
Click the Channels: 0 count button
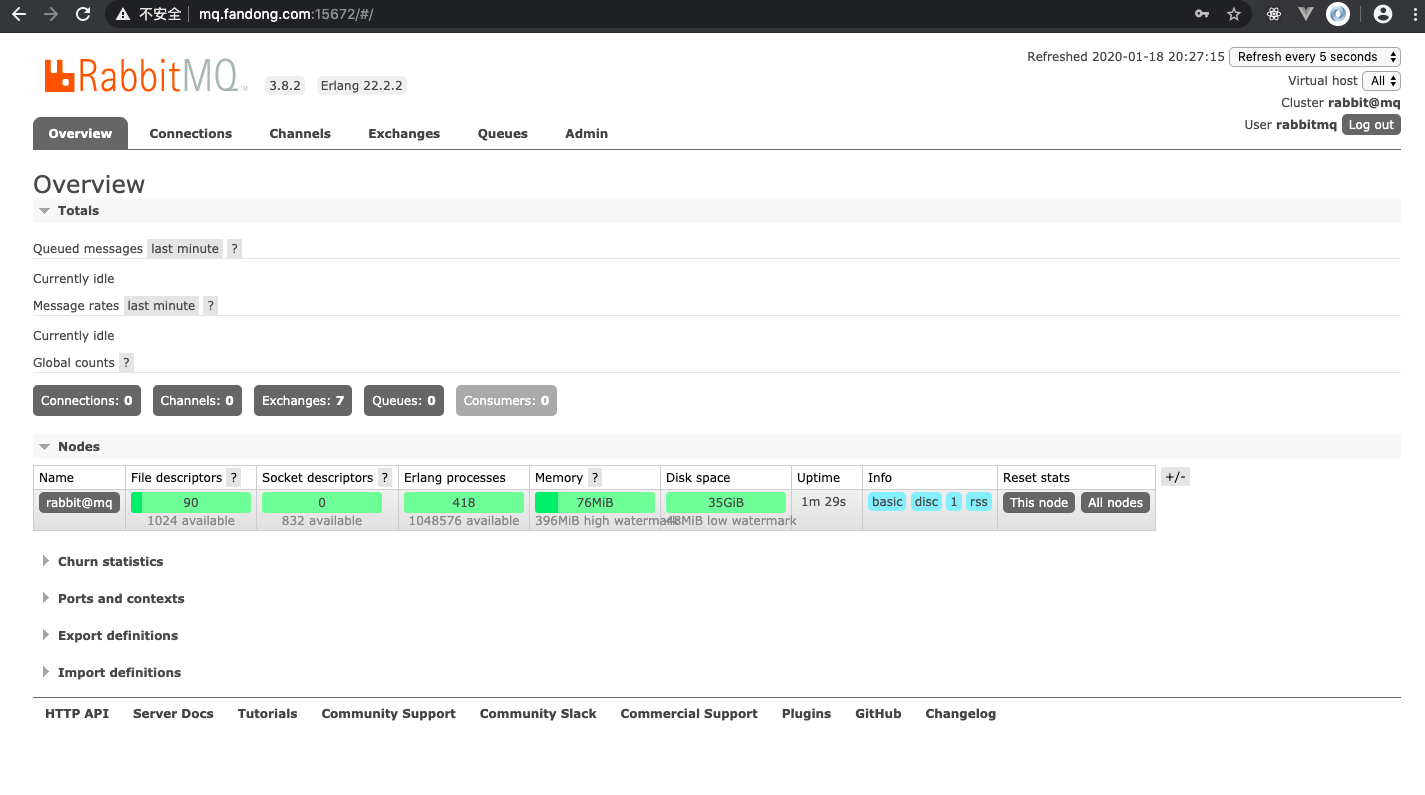tap(197, 401)
